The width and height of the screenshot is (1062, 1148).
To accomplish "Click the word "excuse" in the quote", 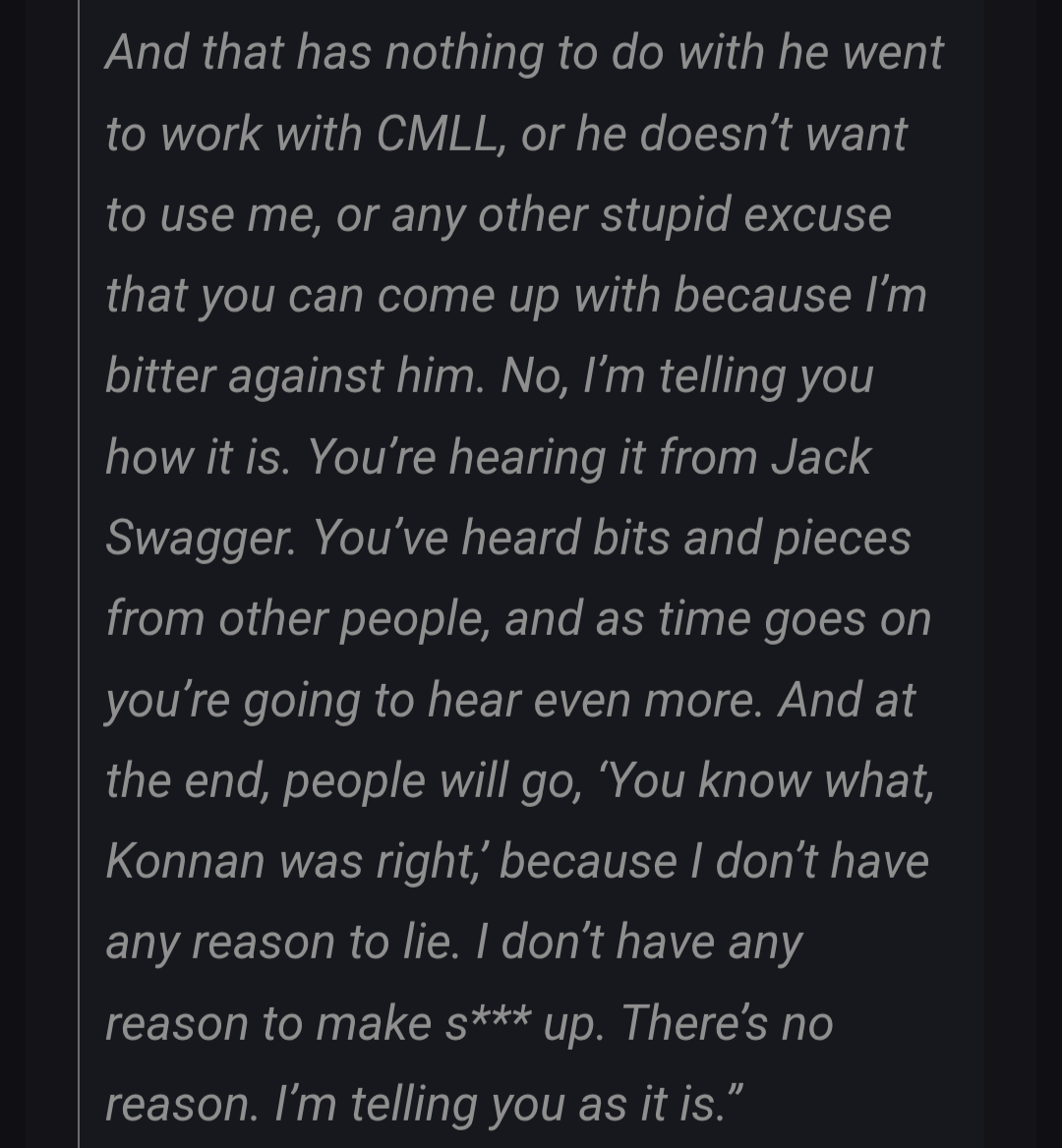I will coord(817,215).
